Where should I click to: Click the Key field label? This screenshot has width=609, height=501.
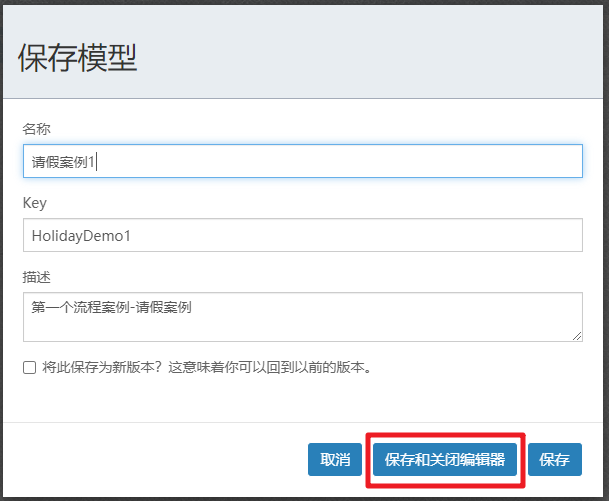coord(34,203)
